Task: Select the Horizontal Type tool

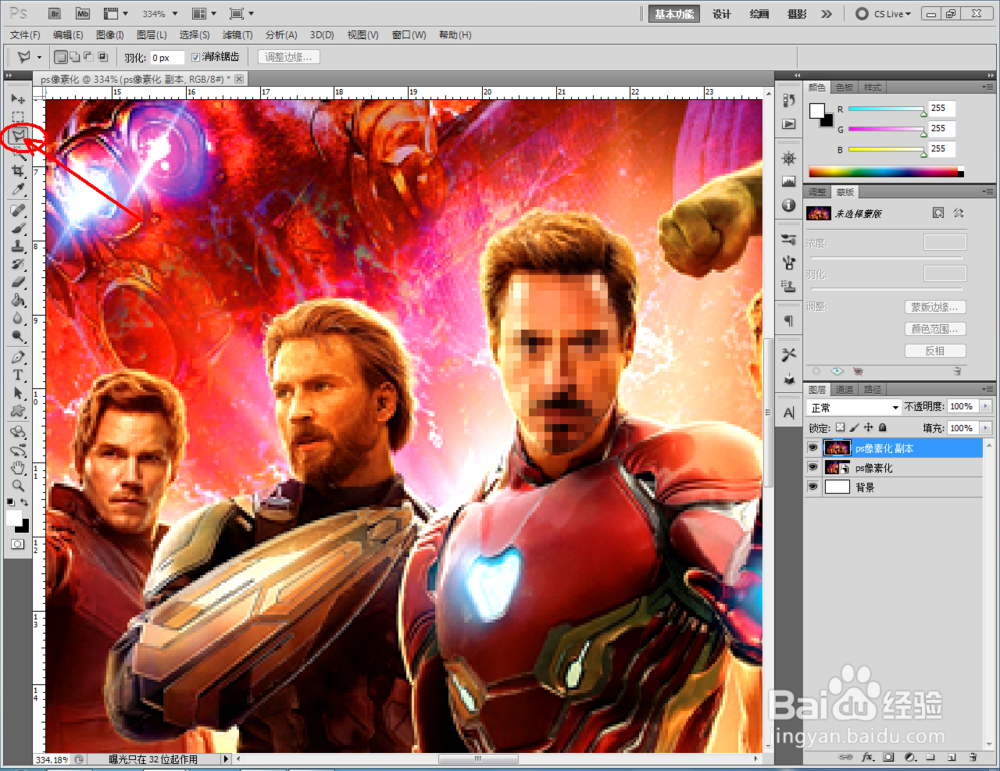Action: (18, 375)
